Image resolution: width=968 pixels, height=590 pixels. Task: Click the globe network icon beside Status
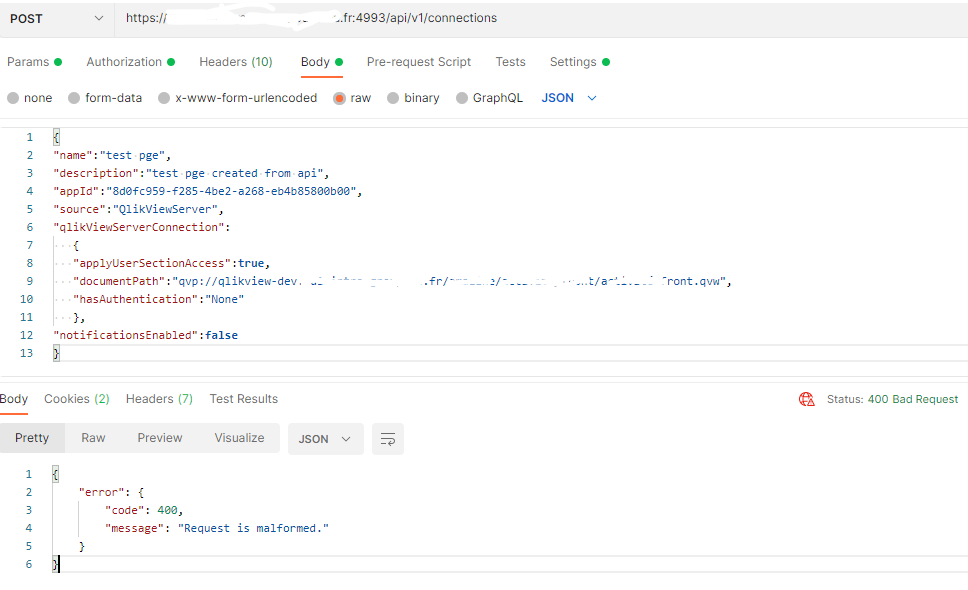click(807, 399)
